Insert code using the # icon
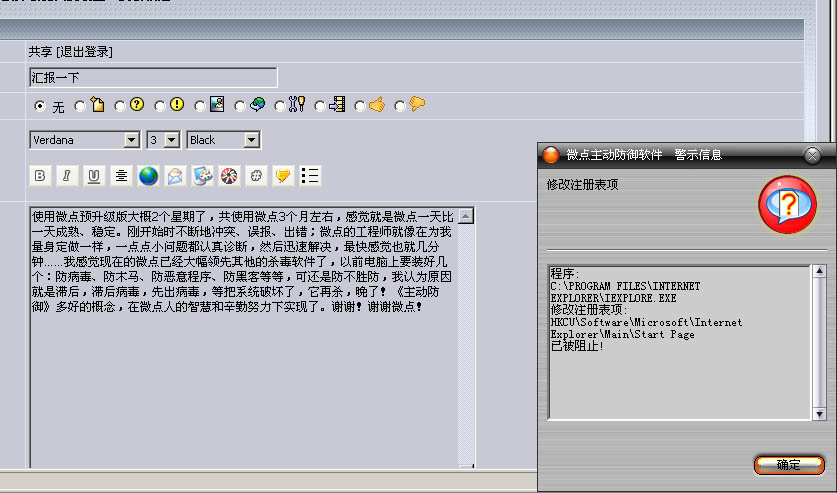Viewport: 837px width, 493px height. pyautogui.click(x=256, y=176)
